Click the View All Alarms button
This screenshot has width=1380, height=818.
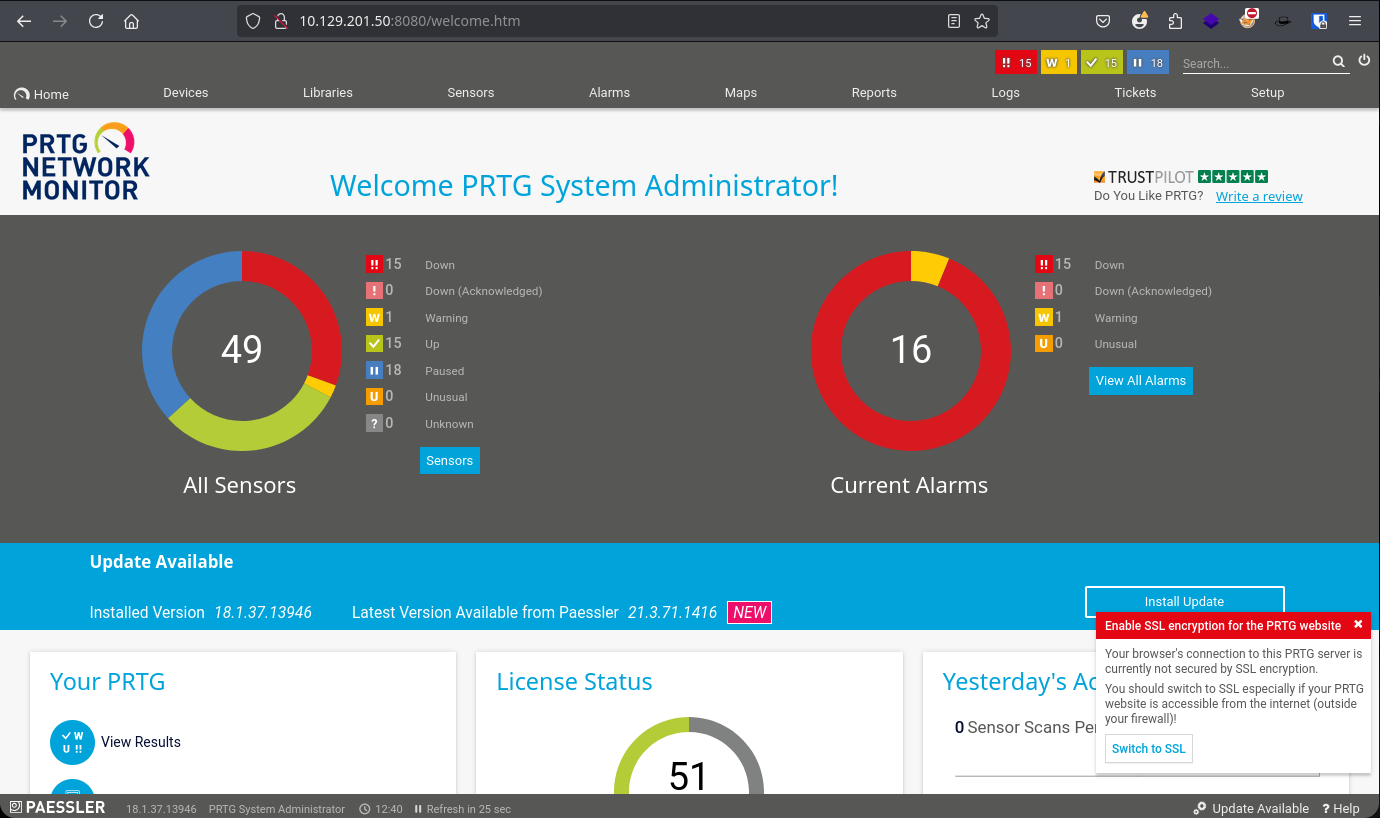tap(1140, 381)
